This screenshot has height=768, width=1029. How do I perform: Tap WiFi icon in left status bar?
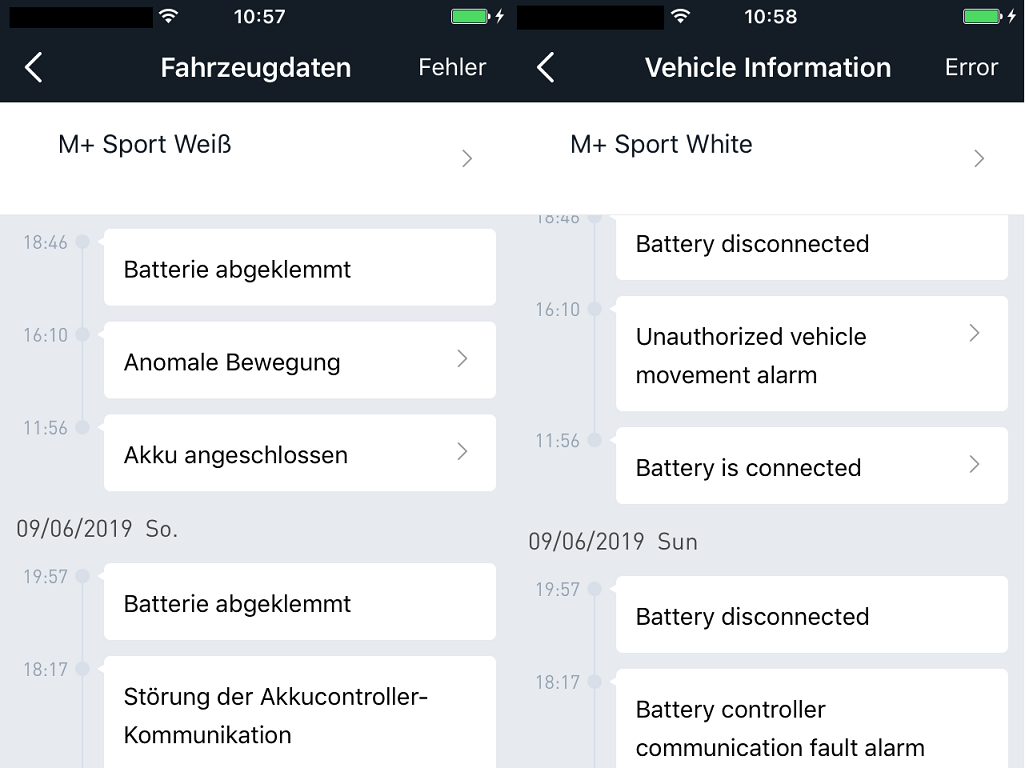pyautogui.click(x=168, y=16)
